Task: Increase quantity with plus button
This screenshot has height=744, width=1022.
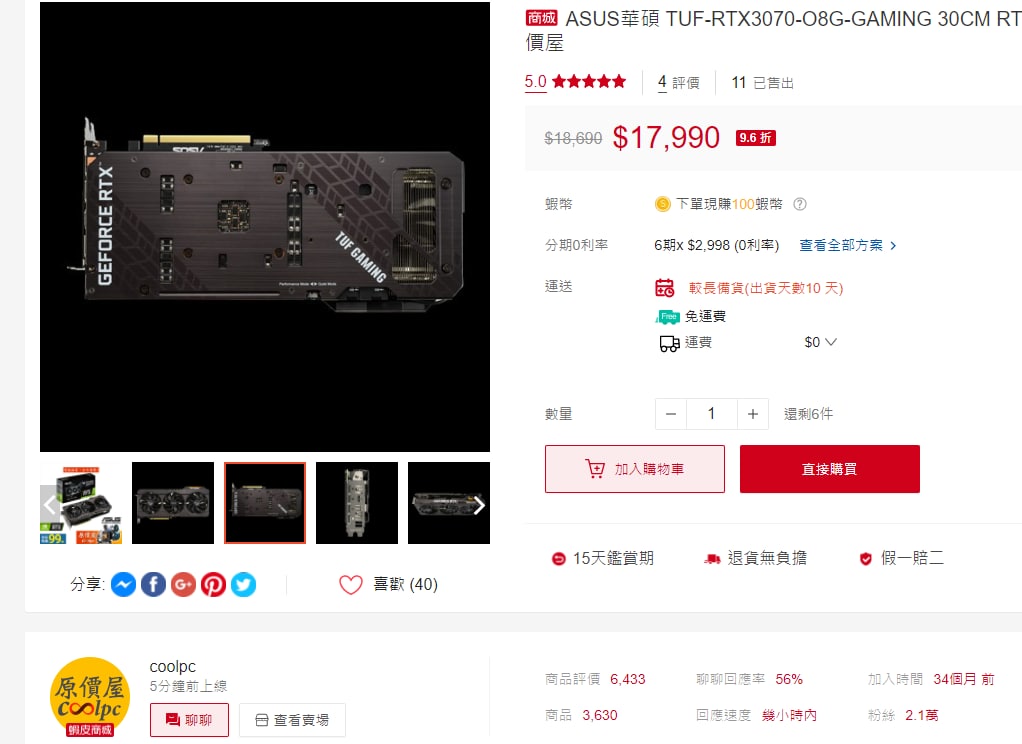Action: coord(753,414)
